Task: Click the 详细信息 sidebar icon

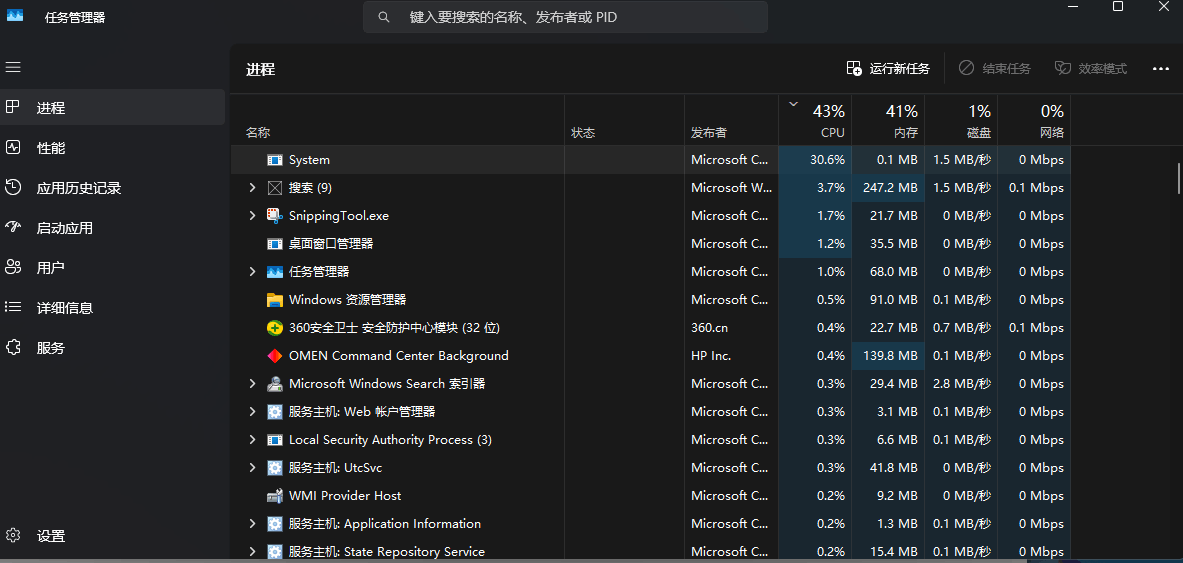Action: [13, 307]
